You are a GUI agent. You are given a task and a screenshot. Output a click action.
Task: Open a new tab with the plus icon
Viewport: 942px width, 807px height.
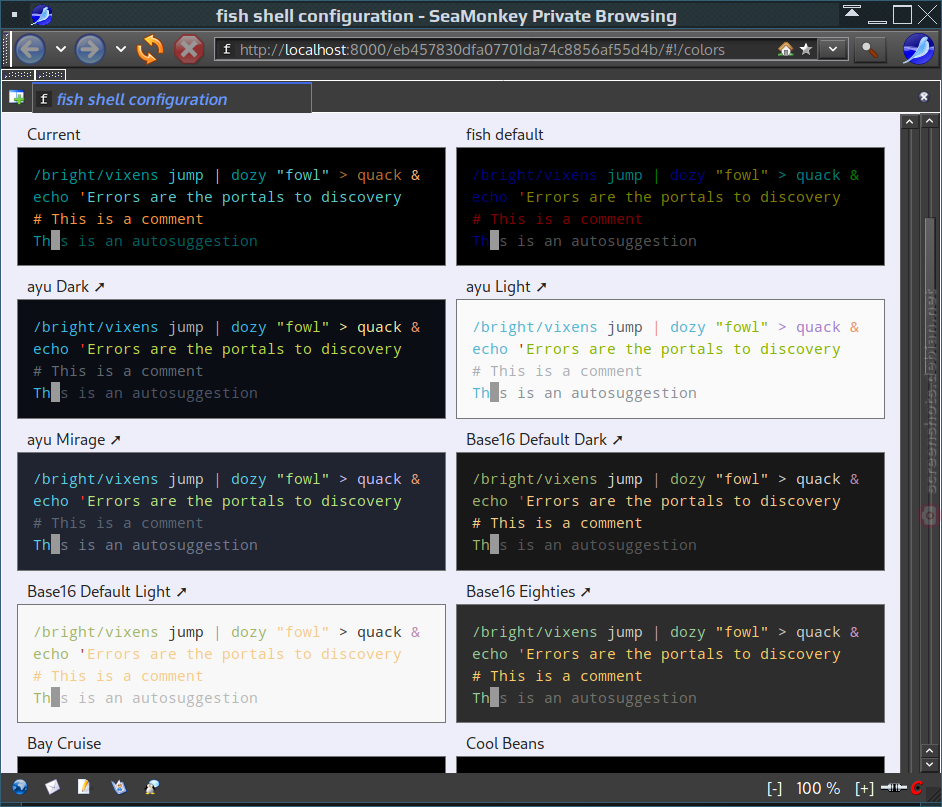[x=16, y=97]
